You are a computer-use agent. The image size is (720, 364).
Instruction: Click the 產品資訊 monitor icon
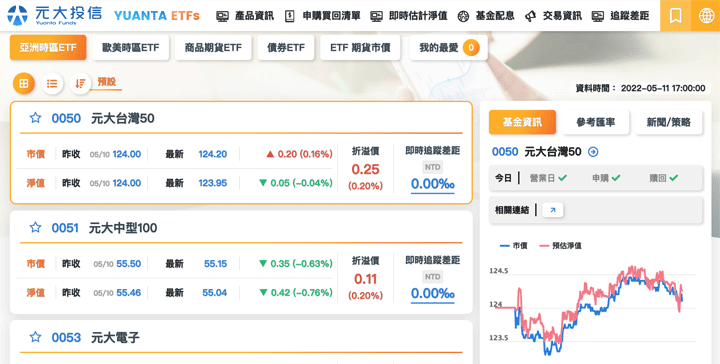(x=222, y=16)
